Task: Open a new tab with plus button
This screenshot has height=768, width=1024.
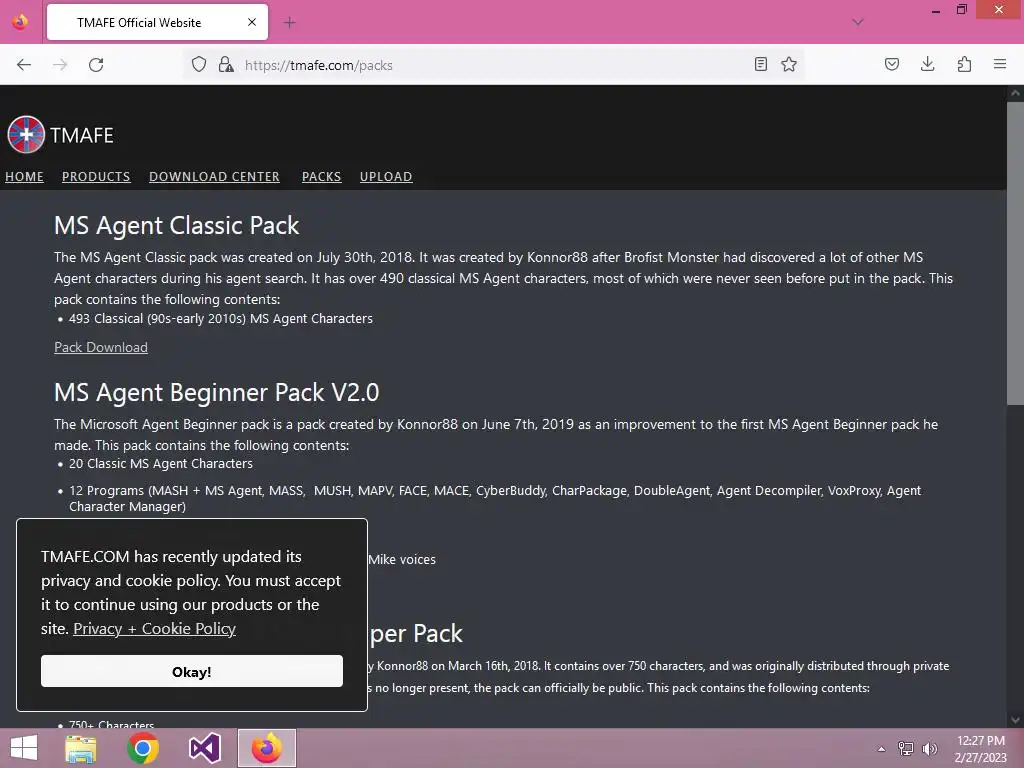Action: point(289,23)
